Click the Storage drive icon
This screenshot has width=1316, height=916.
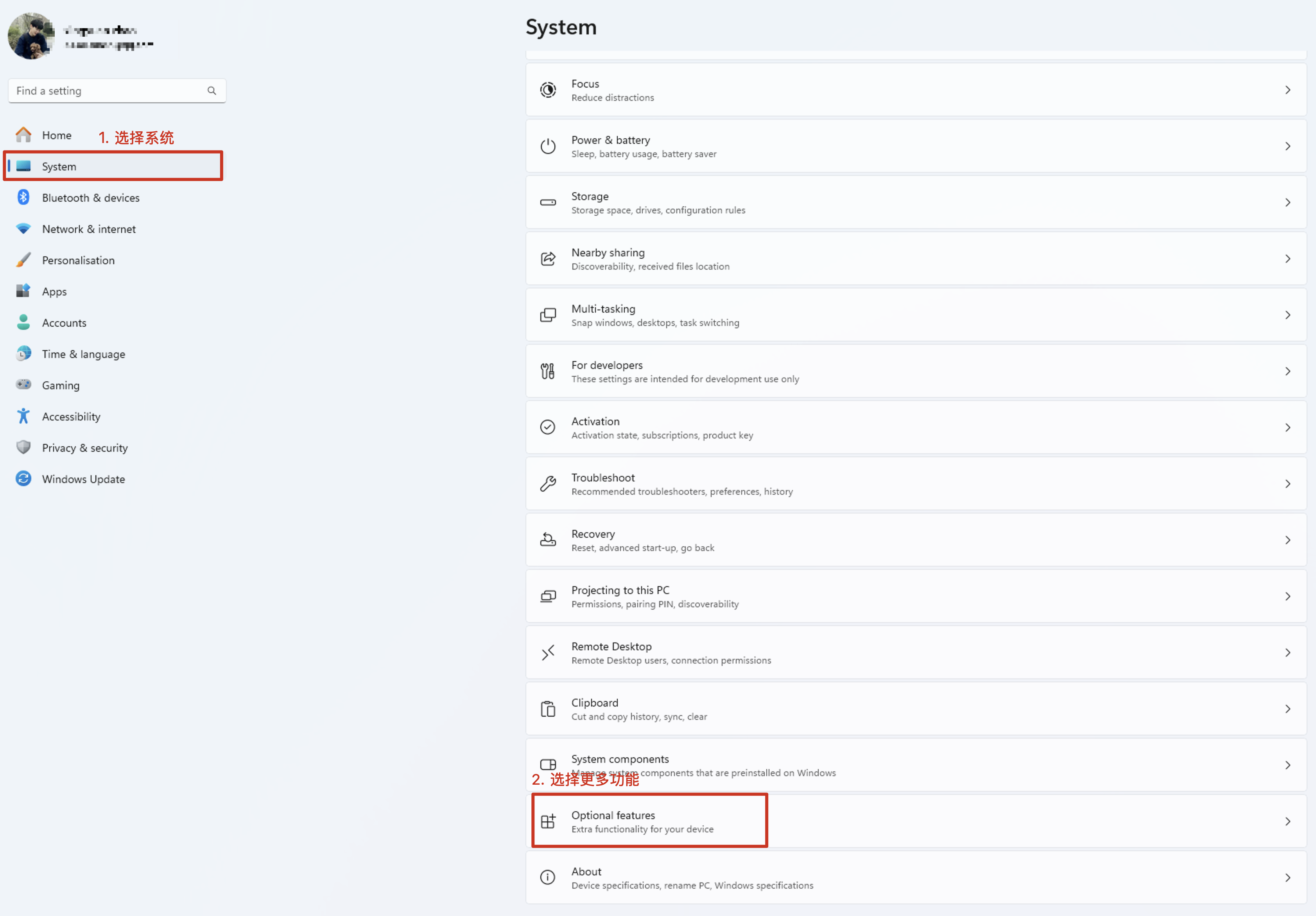coord(547,202)
